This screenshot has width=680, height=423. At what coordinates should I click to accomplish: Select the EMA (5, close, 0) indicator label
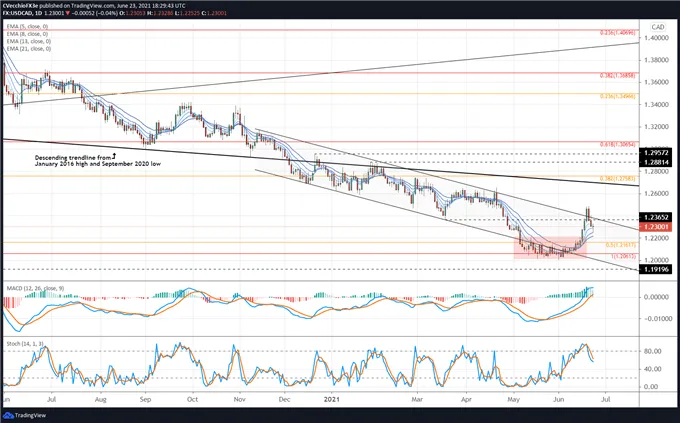pyautogui.click(x=27, y=26)
